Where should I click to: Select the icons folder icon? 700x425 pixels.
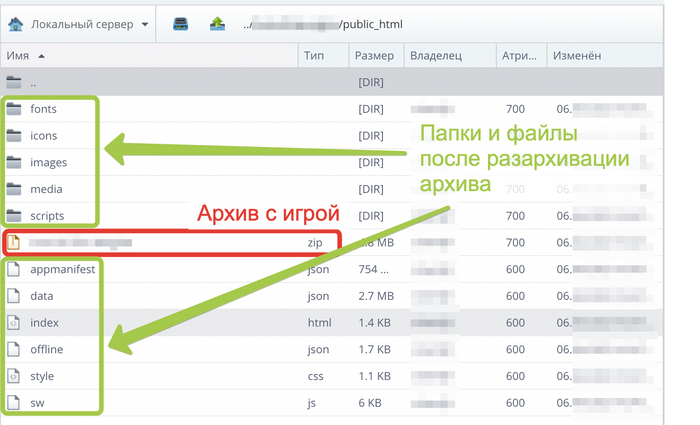point(14,136)
